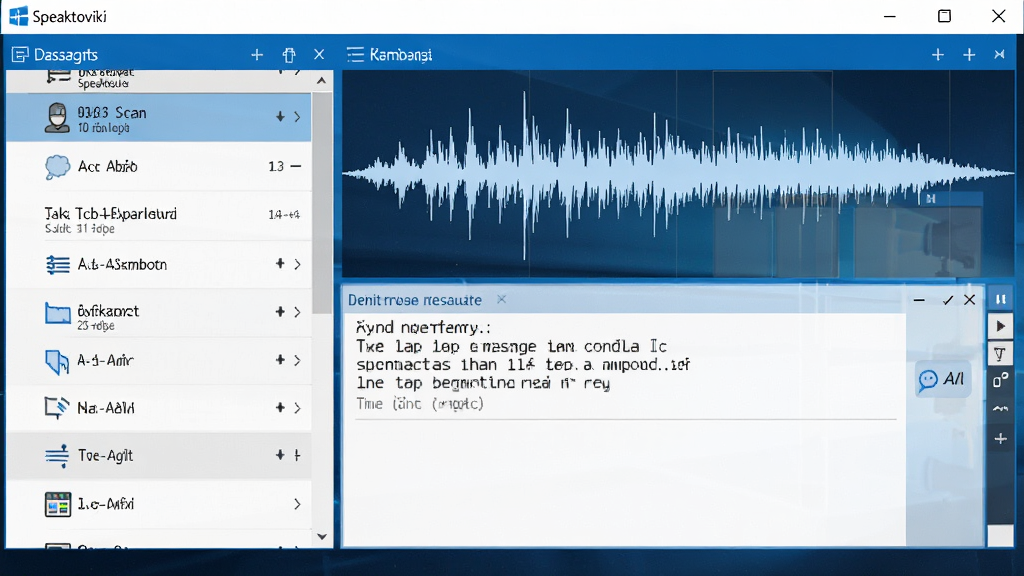Expand the 0383 Scan row chevron
1024x576 pixels.
(298, 117)
